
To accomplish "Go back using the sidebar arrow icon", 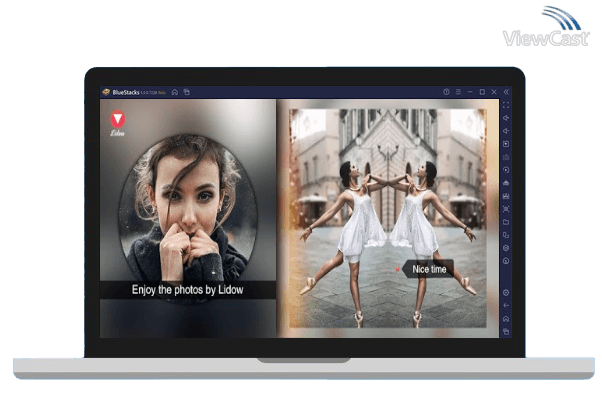I will click(506, 305).
